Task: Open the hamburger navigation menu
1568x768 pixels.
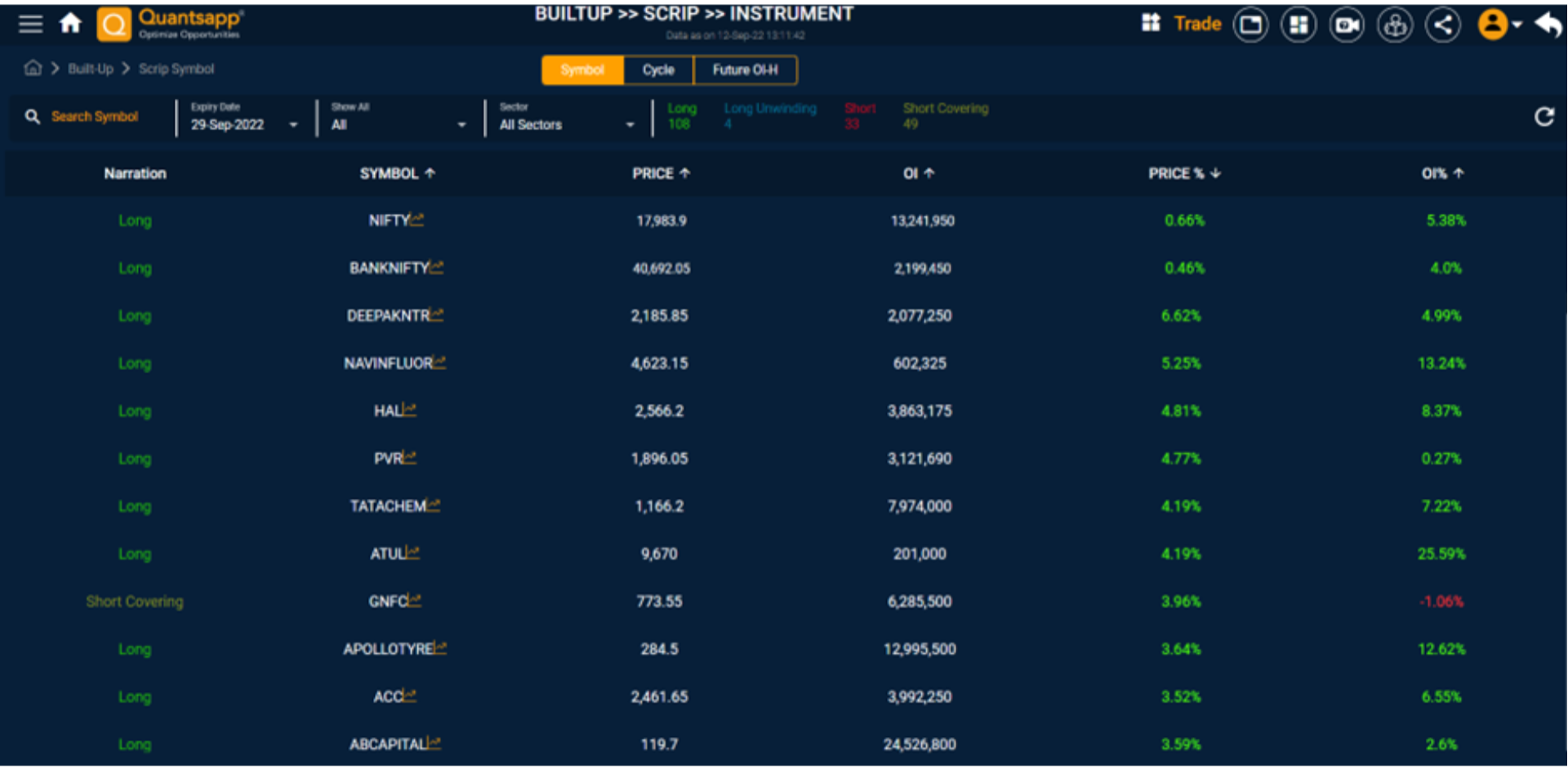Action: coord(30,24)
